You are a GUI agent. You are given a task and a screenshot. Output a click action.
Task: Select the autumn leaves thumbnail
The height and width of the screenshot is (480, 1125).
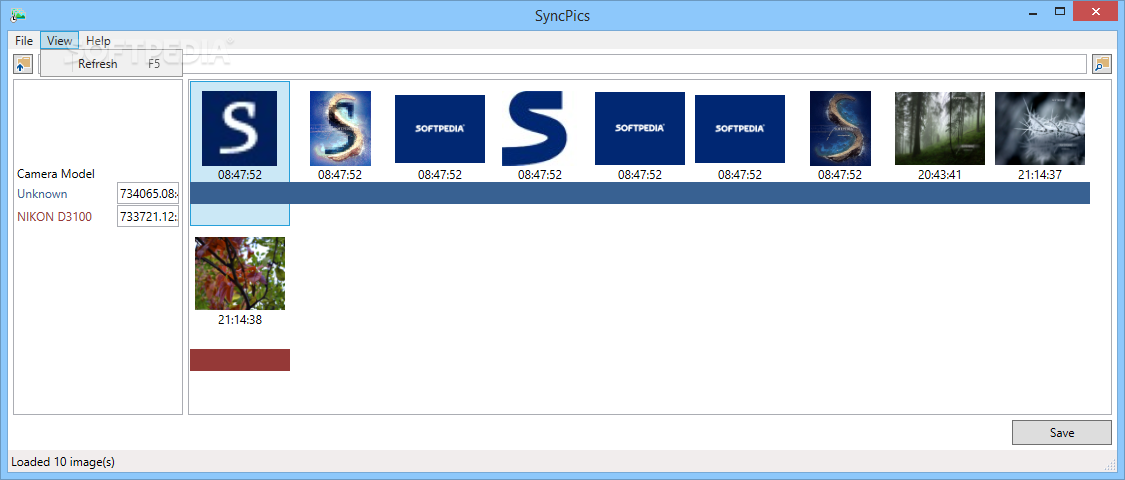pyautogui.click(x=240, y=273)
